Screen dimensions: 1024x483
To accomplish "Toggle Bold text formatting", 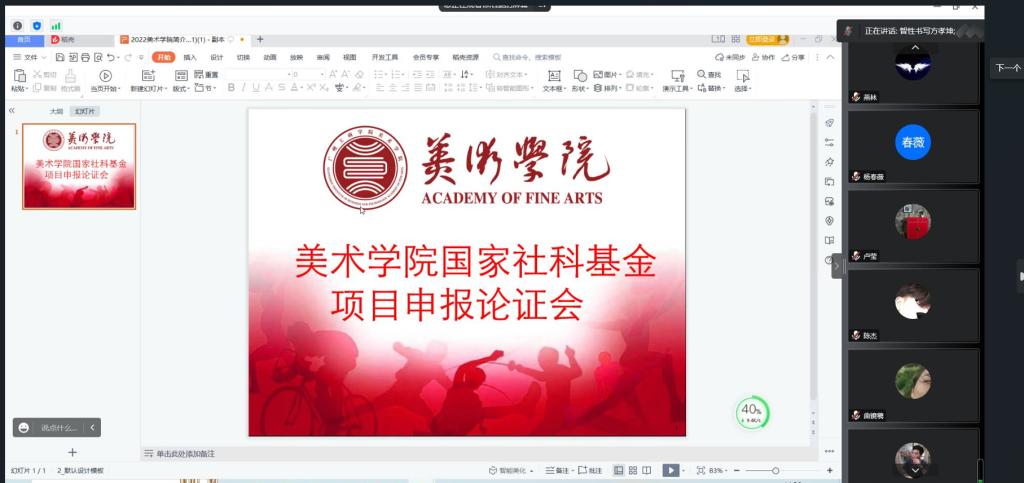I will tap(230, 88).
